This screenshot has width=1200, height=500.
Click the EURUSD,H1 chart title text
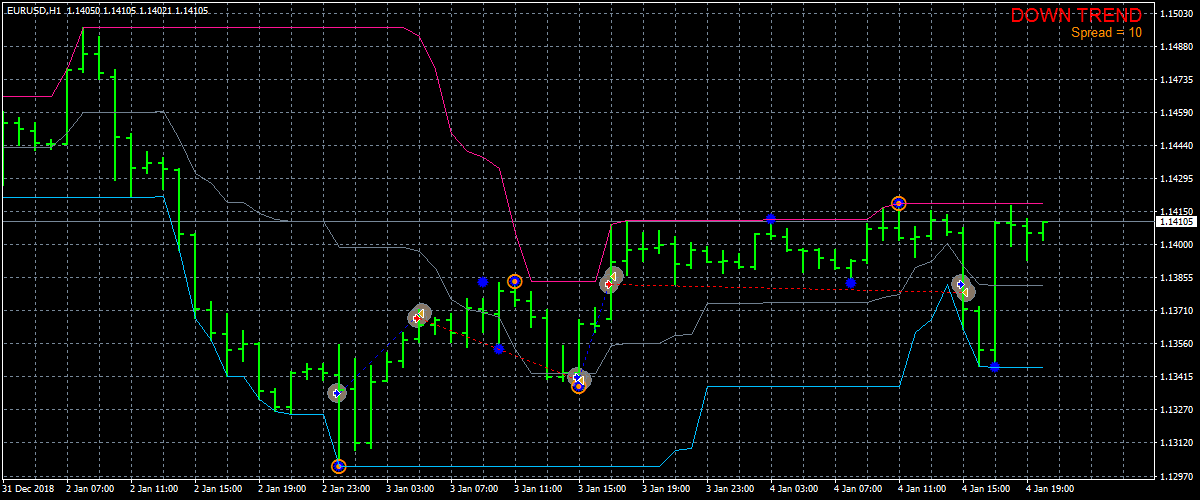[x=32, y=10]
